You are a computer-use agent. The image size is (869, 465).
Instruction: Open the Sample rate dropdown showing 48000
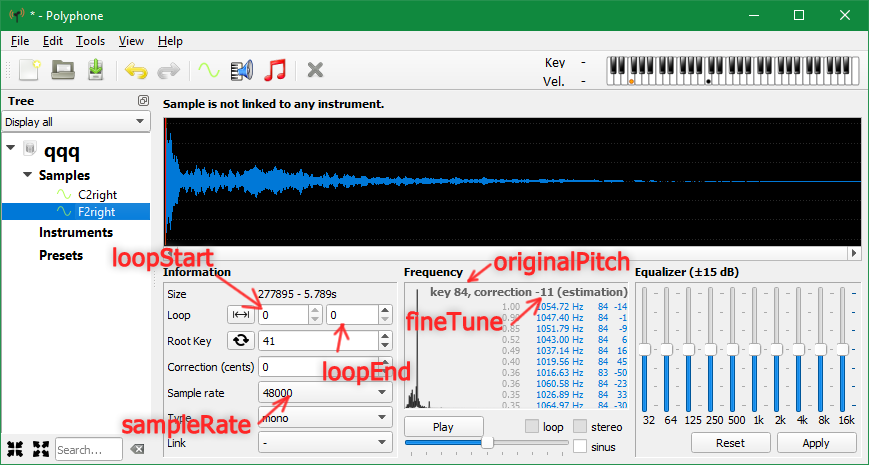[324, 392]
